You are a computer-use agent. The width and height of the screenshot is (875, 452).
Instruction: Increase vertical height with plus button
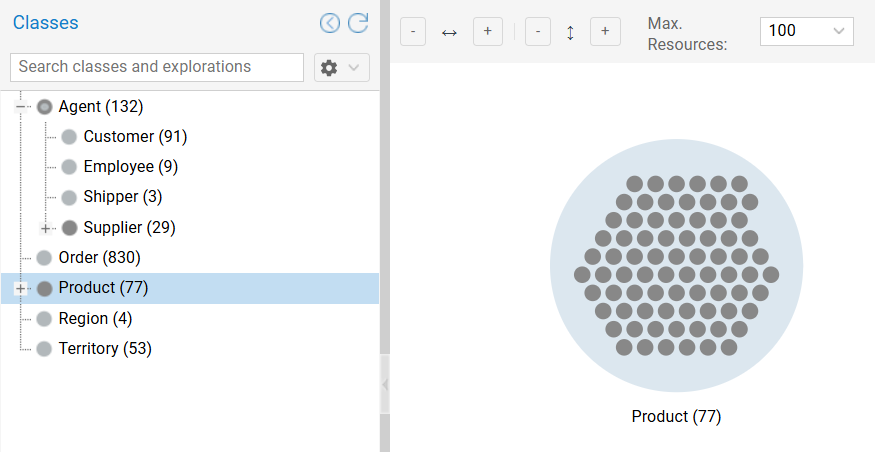tap(605, 31)
